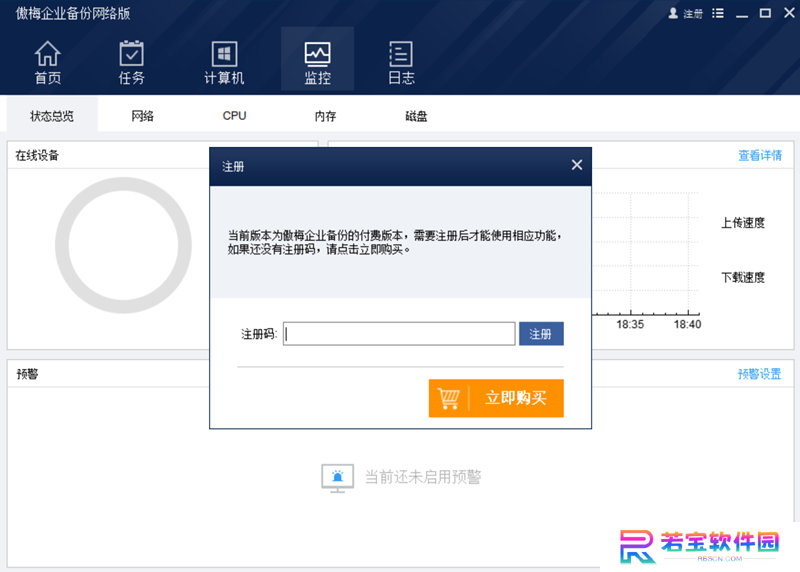Screen dimensions: 800x572
Task: Switch to the 内存 tab
Action: (325, 116)
